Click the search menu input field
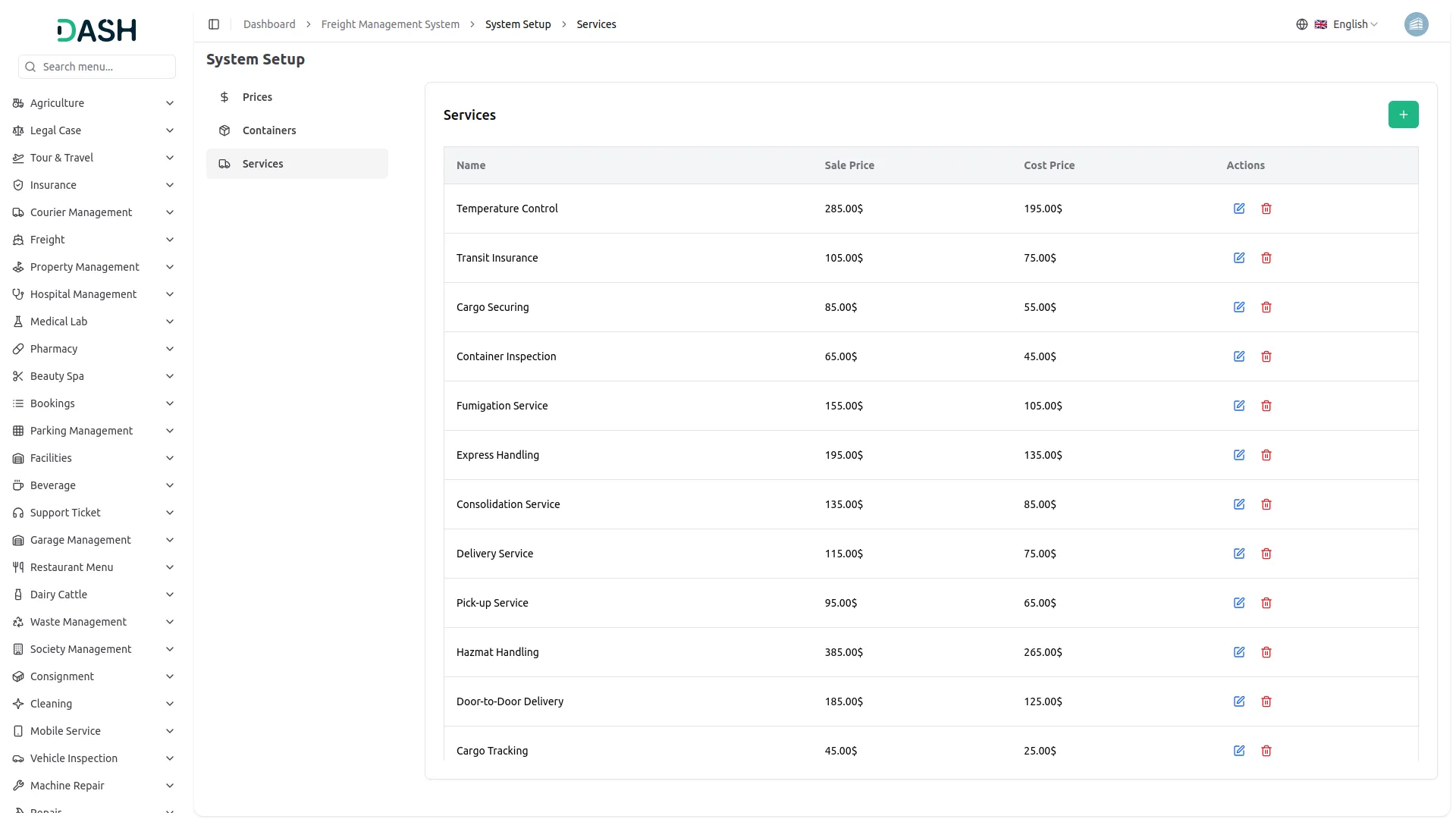The height and width of the screenshot is (819, 1456). (x=97, y=67)
